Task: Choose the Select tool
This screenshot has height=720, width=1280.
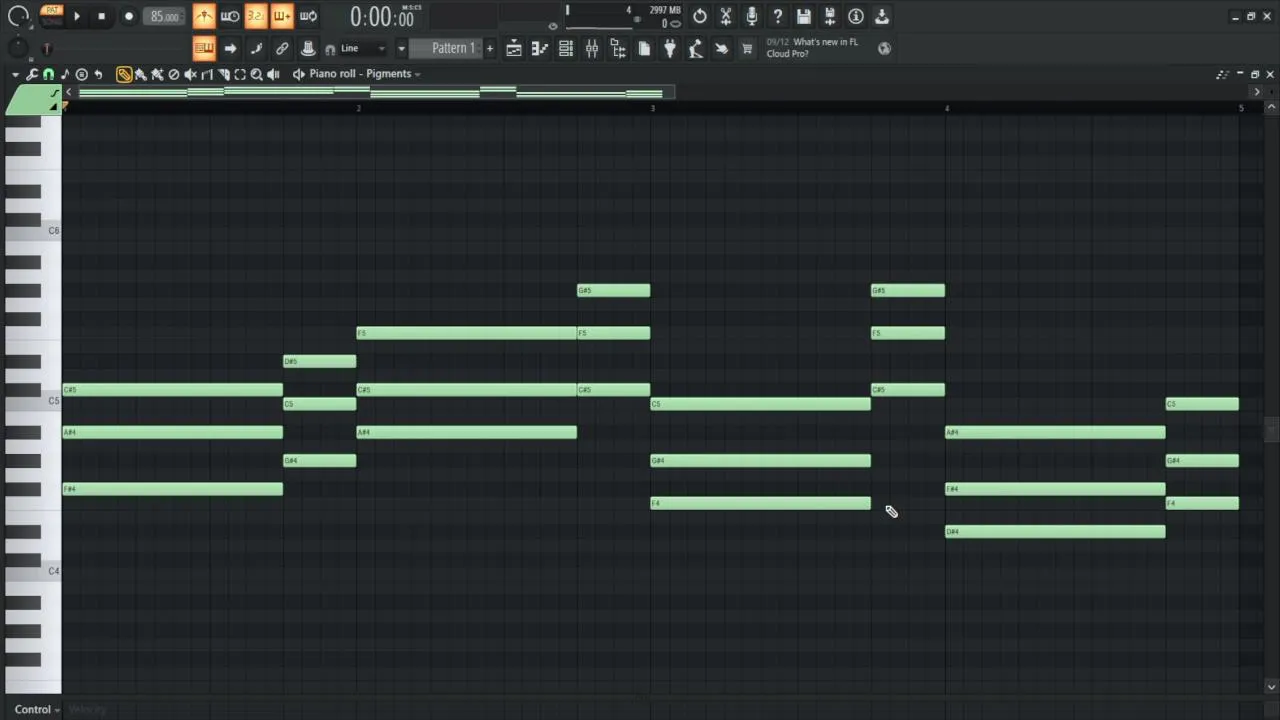Action: 240,74
